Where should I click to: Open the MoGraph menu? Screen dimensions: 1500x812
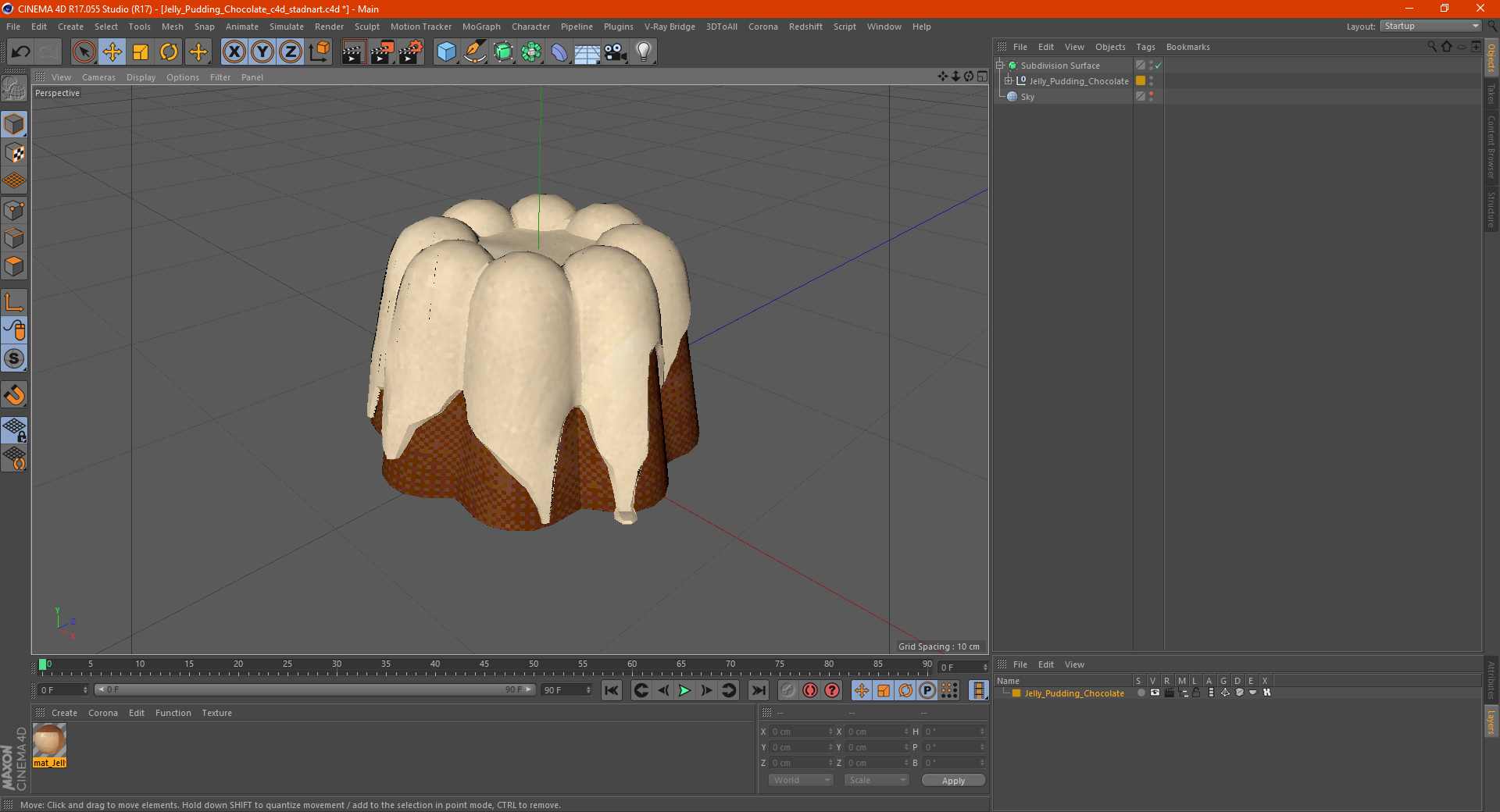click(x=481, y=27)
